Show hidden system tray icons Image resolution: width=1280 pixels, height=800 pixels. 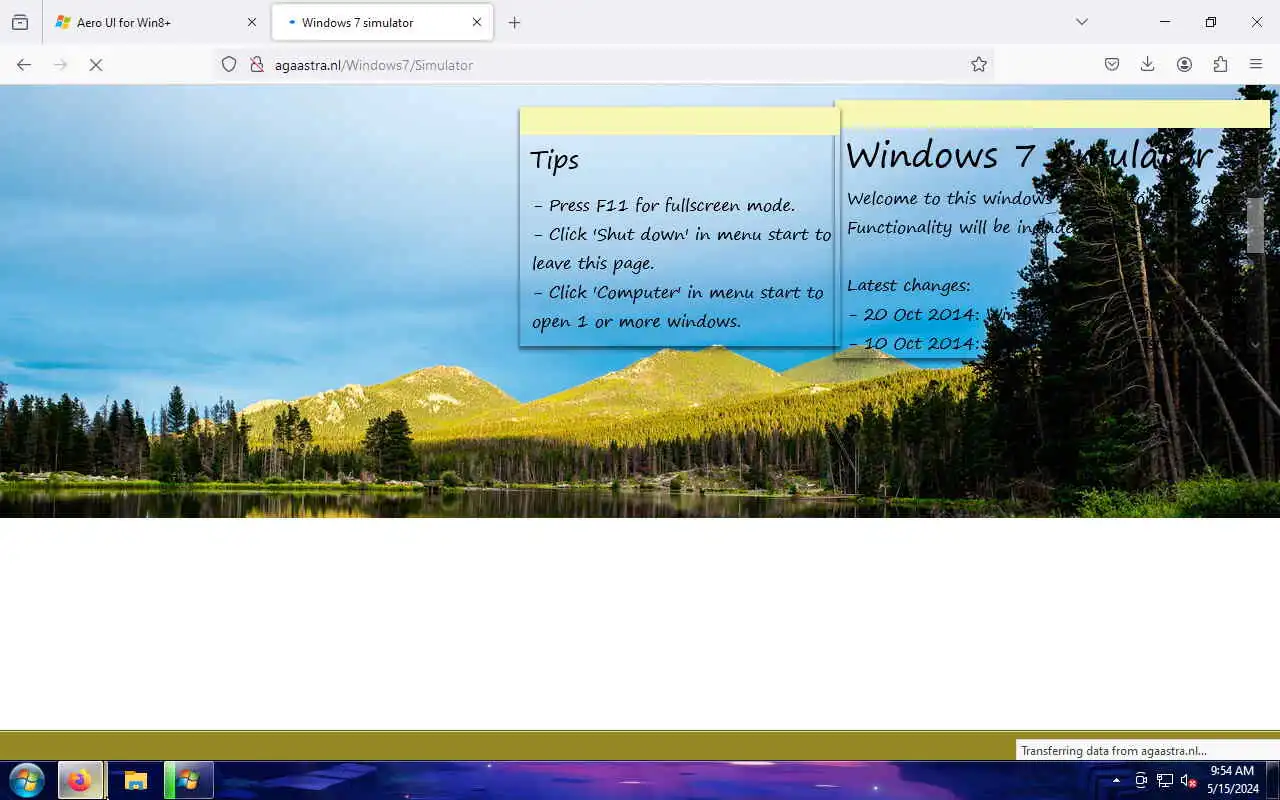[1116, 780]
